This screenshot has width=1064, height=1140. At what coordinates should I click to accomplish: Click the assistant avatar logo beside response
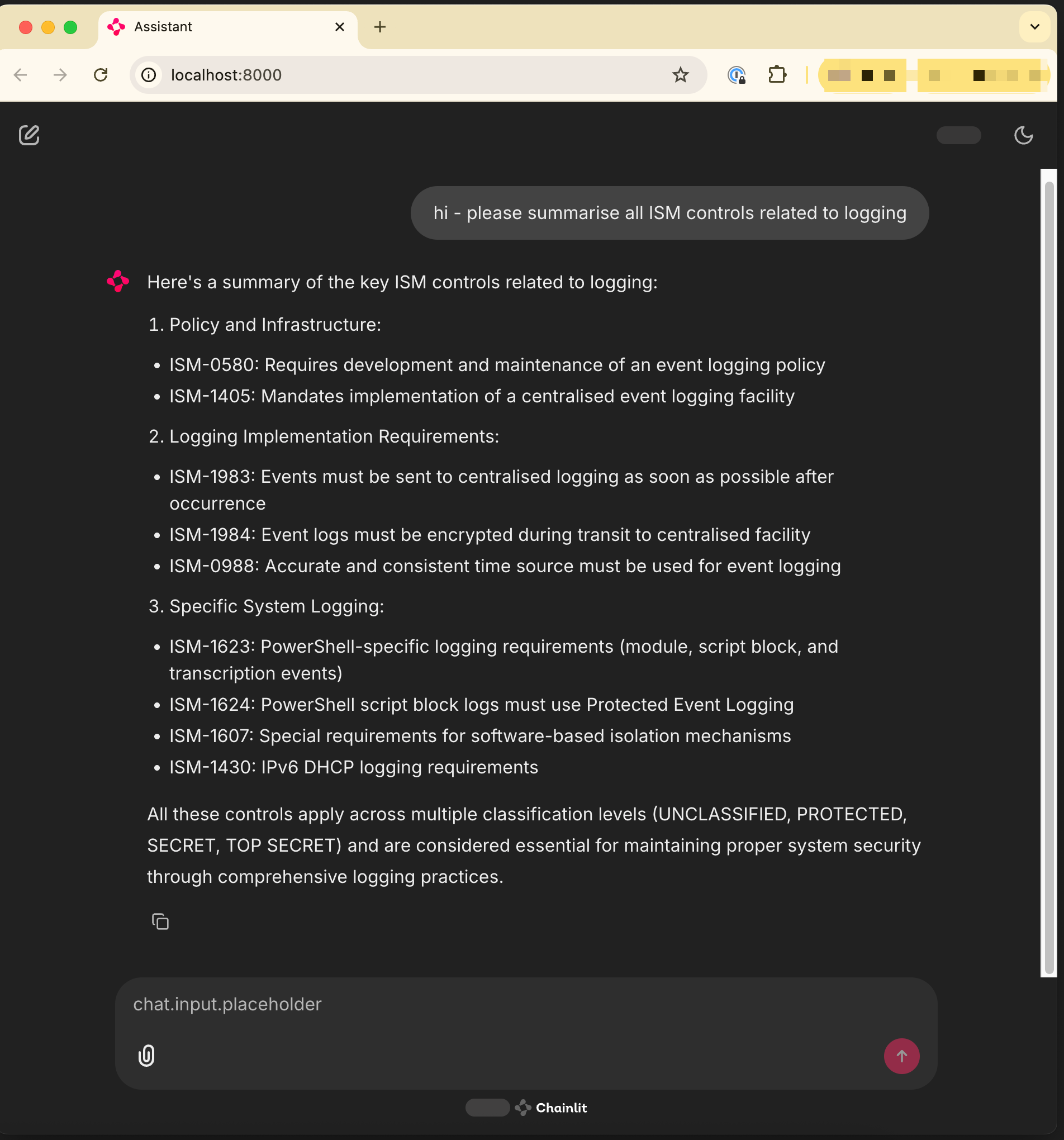118,282
